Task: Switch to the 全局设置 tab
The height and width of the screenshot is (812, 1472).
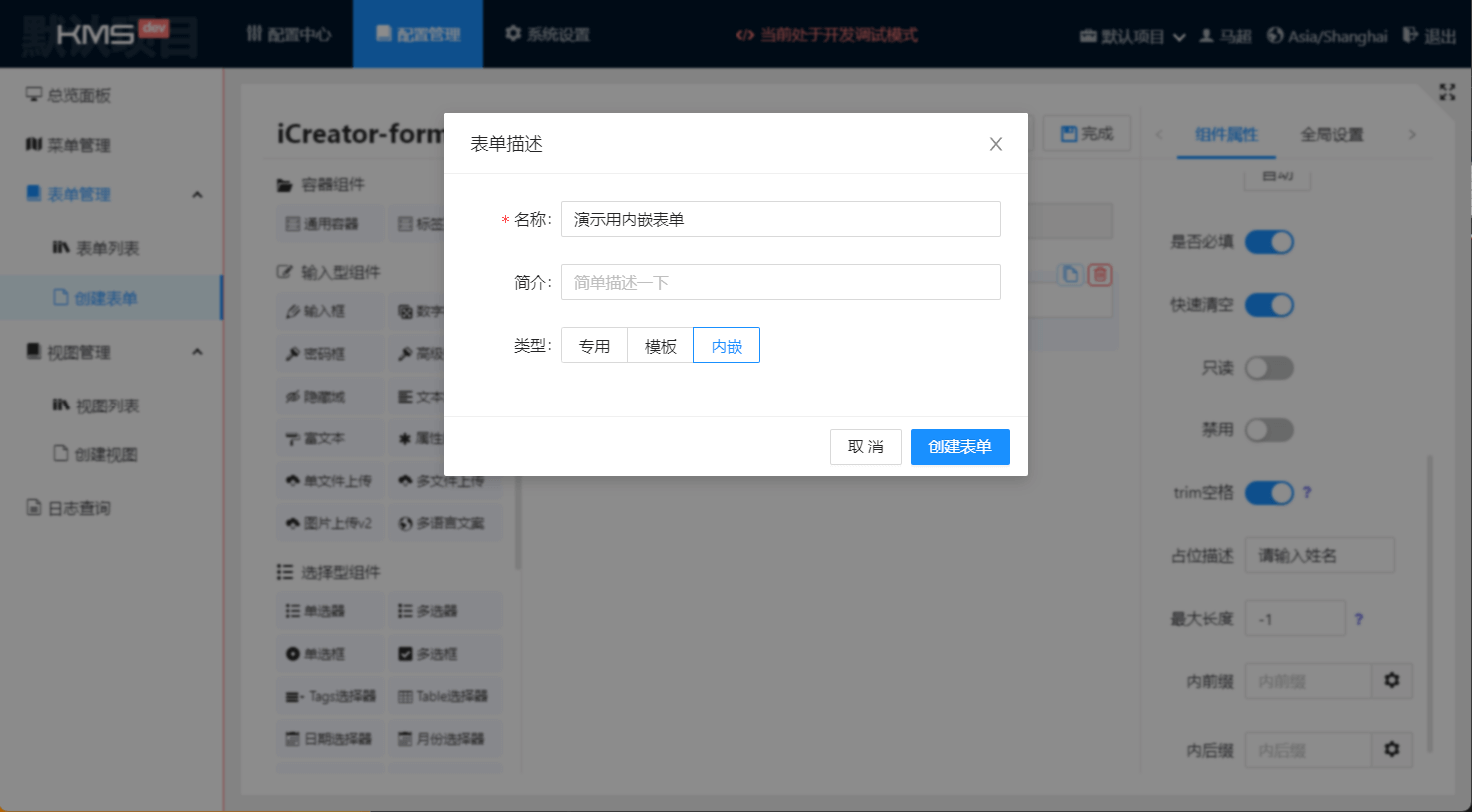Action: (1331, 134)
